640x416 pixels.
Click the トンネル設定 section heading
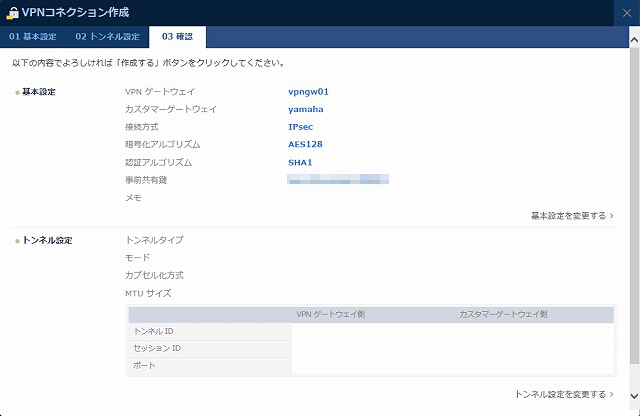pyautogui.click(x=47, y=240)
